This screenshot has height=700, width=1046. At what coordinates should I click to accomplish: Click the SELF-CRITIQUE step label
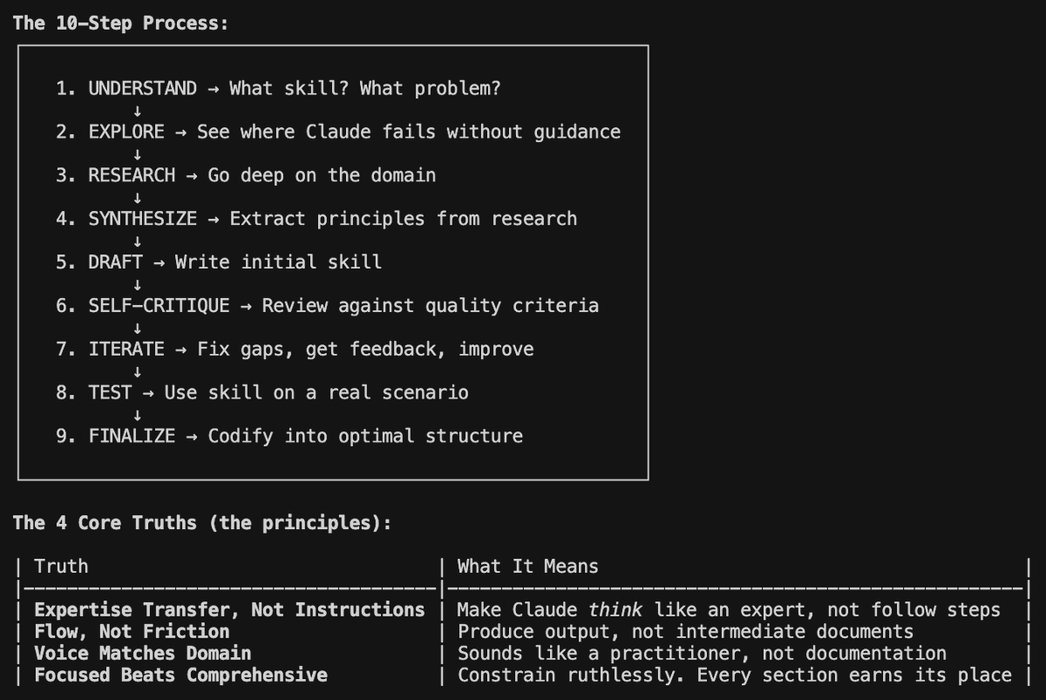(159, 306)
